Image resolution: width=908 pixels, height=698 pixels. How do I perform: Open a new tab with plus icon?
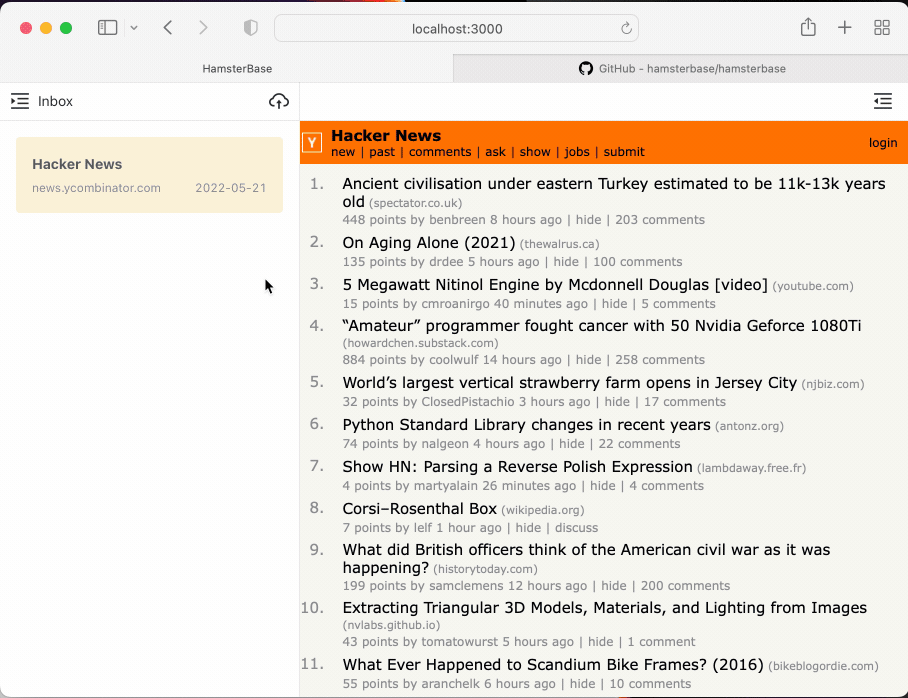click(845, 28)
